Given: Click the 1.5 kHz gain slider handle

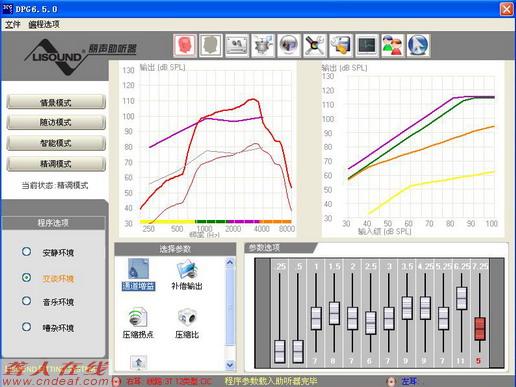Looking at the screenshot, I should click(334, 313).
